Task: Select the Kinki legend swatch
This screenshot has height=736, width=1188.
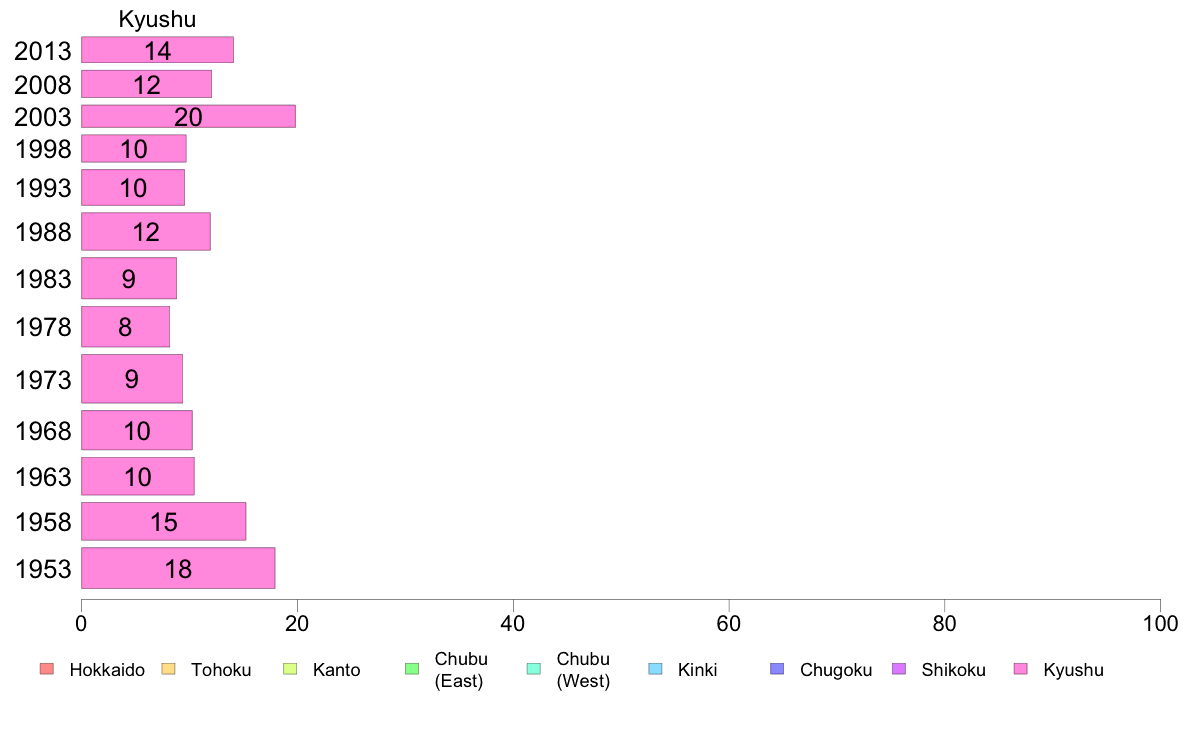Action: pyautogui.click(x=655, y=669)
